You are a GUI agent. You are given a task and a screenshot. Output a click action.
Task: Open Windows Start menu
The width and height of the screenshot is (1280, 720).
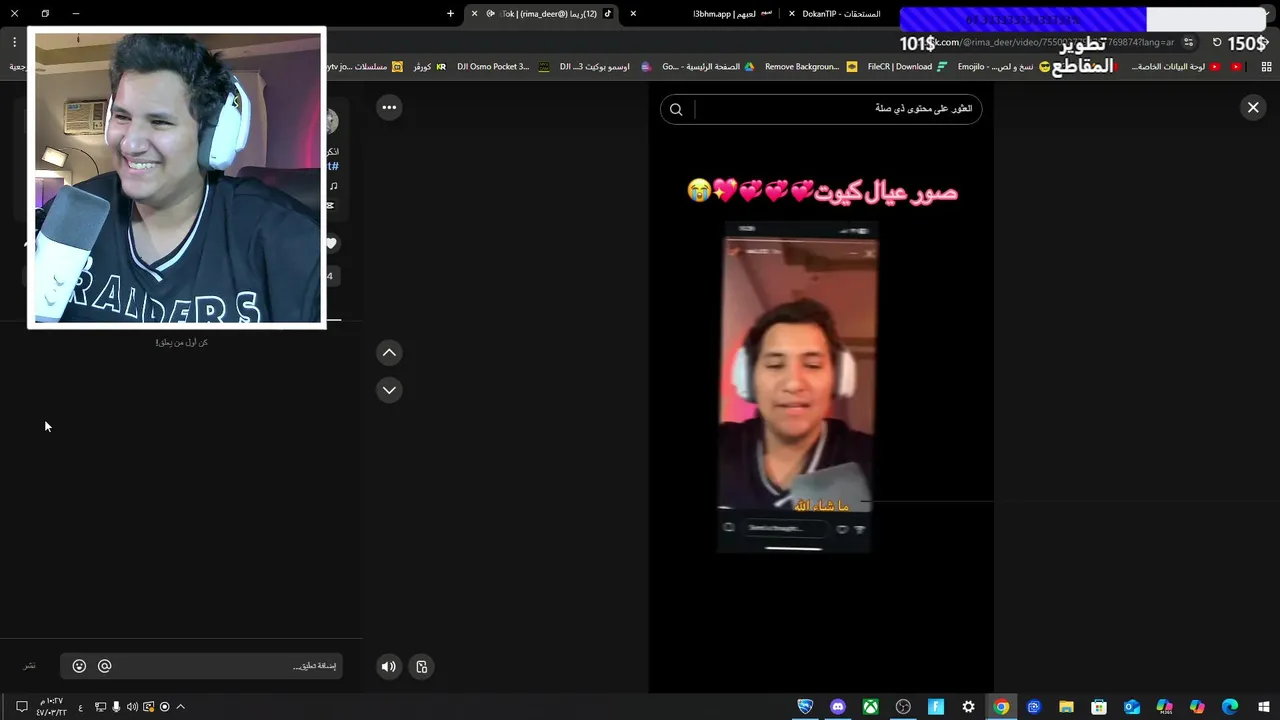1263,707
